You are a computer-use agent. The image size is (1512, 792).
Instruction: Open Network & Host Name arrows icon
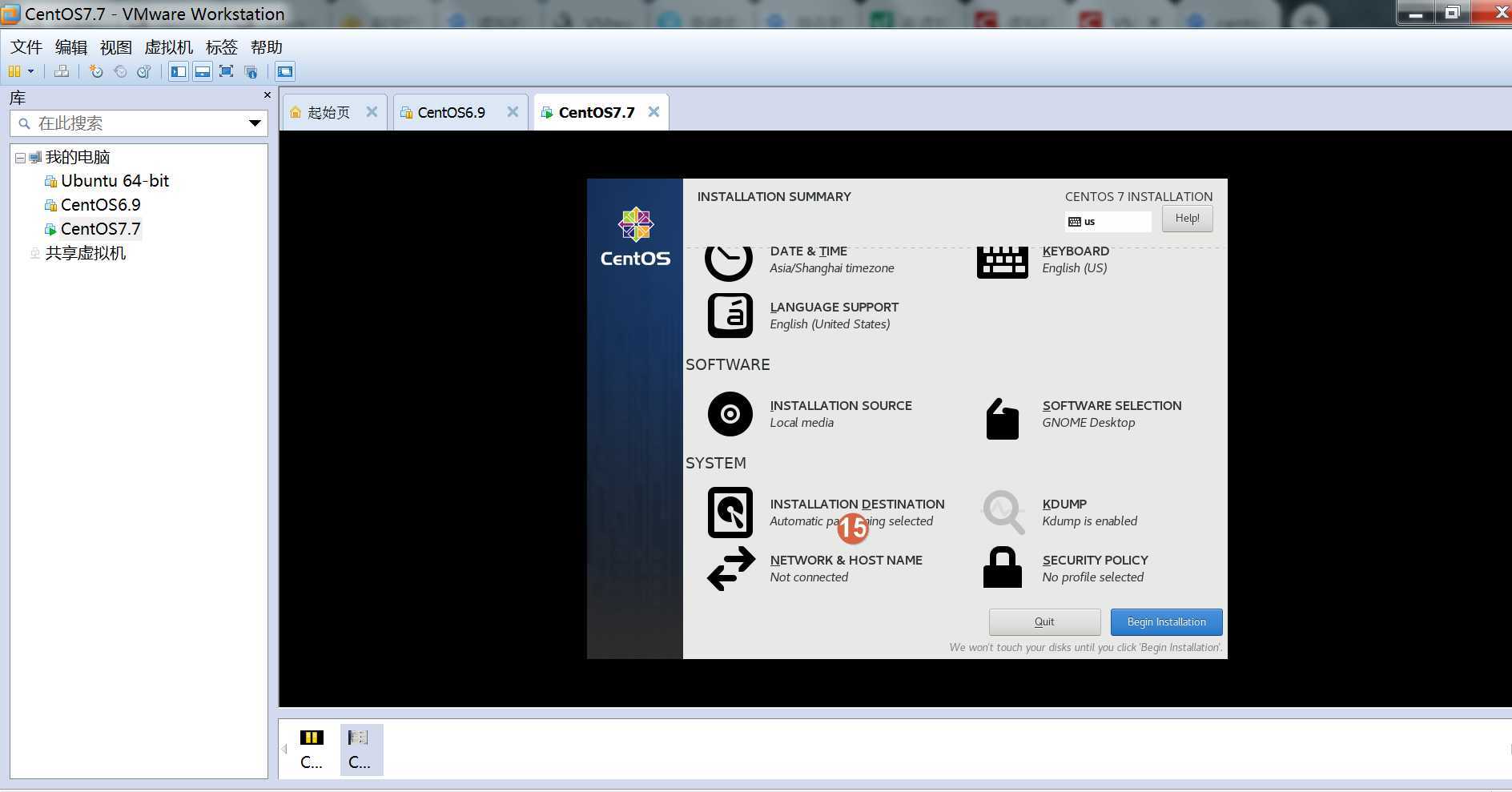pos(730,569)
